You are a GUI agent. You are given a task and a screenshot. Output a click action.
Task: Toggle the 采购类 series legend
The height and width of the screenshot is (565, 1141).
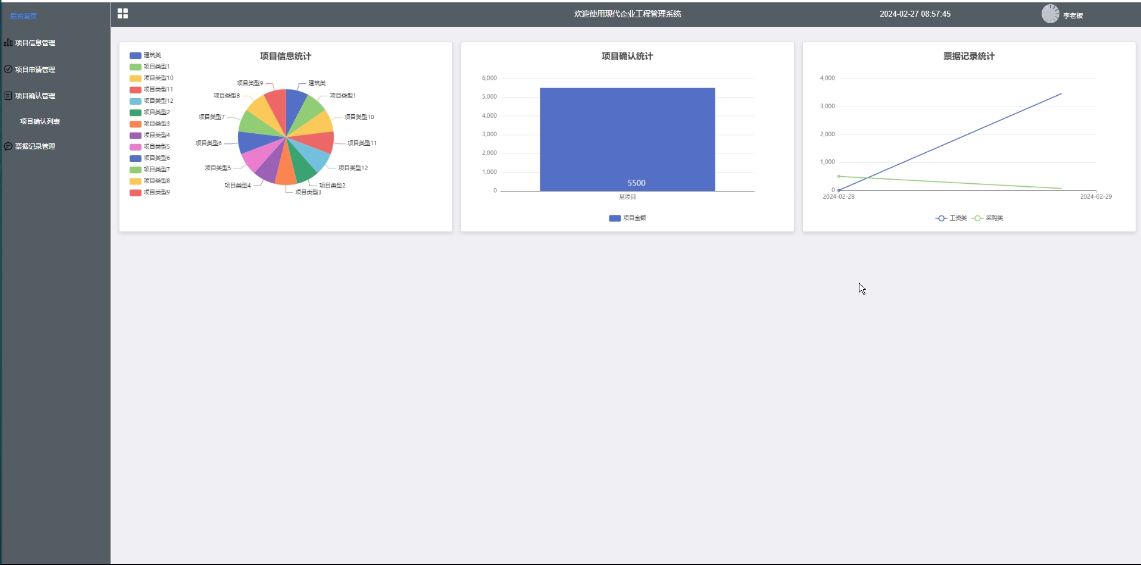[987, 218]
